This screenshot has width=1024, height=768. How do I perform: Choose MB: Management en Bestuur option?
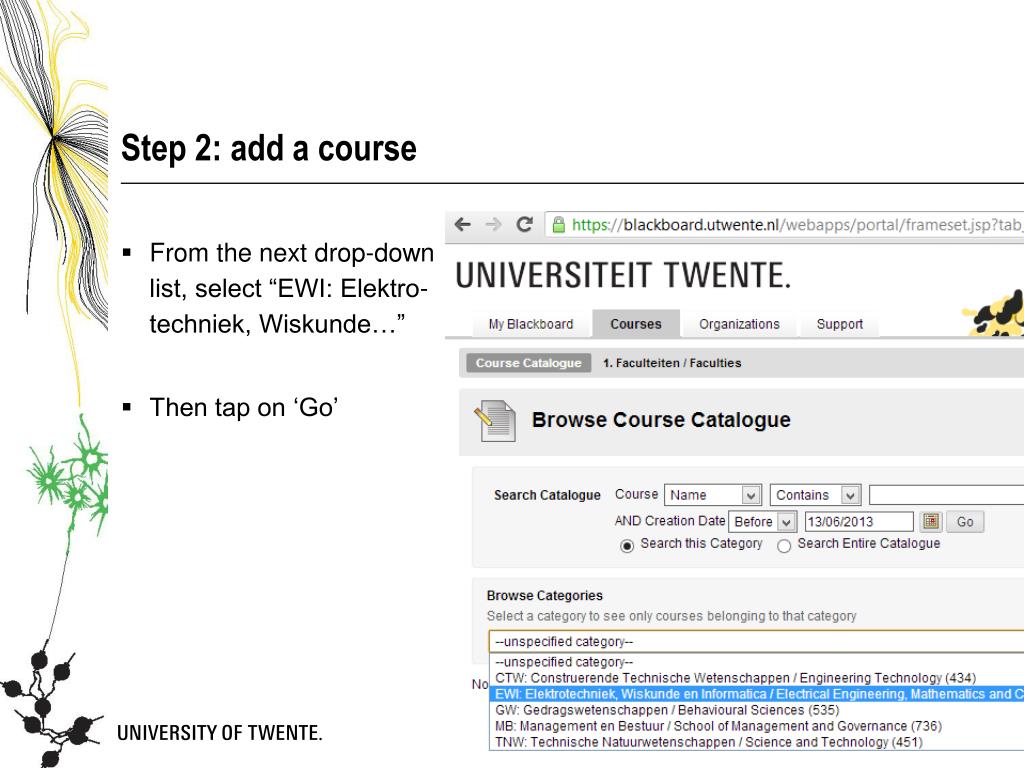click(x=757, y=726)
